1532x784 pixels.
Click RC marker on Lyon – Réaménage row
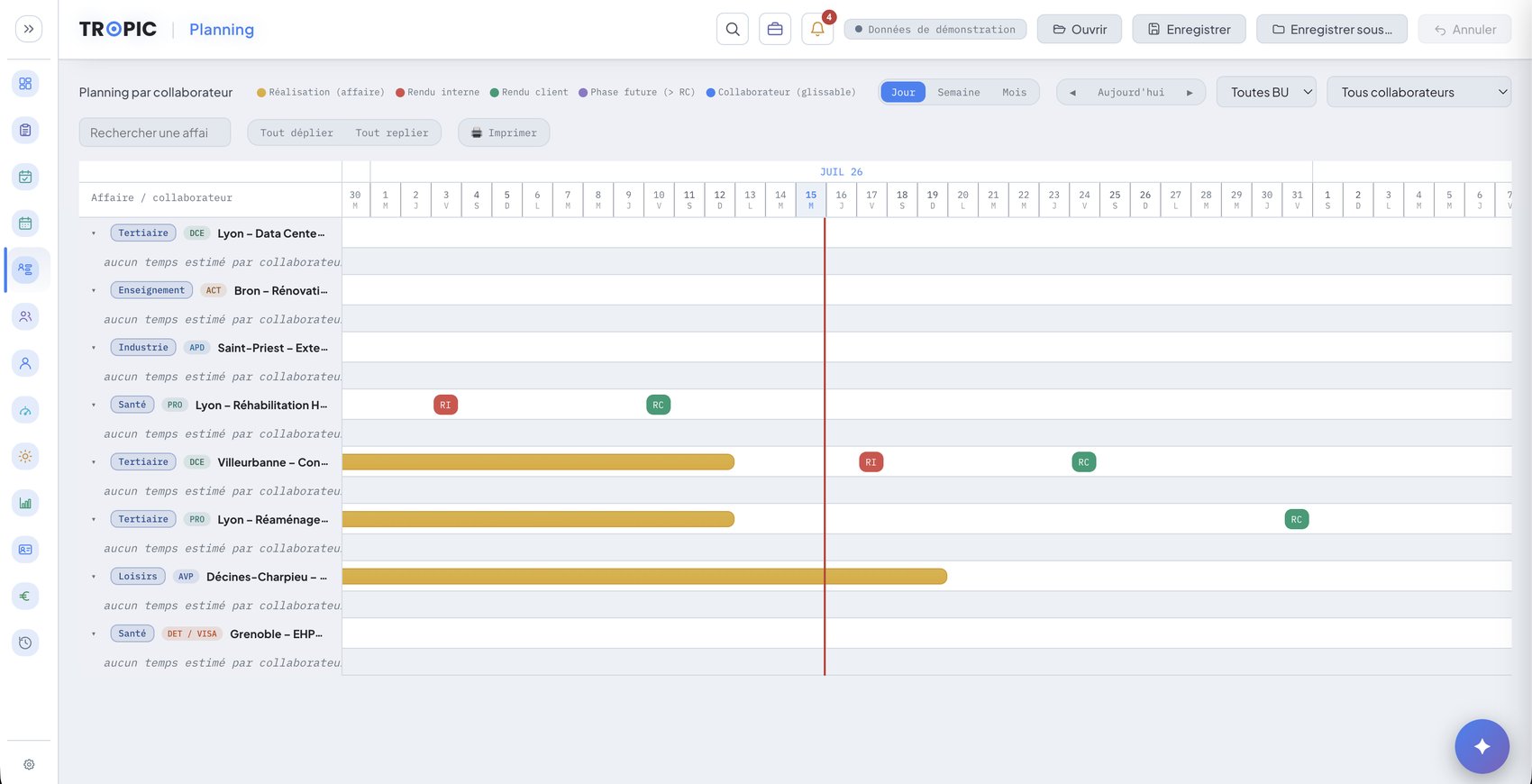click(1296, 519)
